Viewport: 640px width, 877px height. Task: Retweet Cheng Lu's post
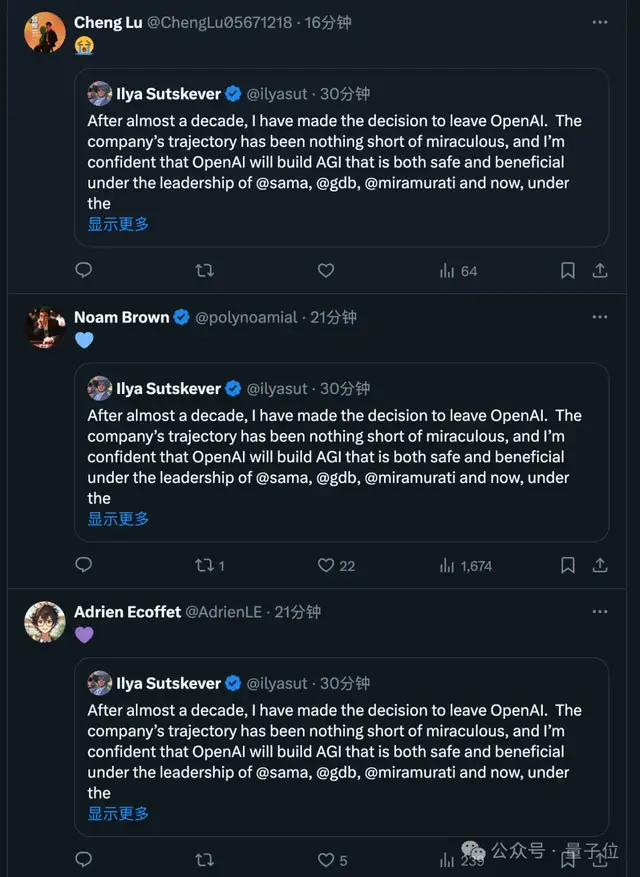[204, 270]
